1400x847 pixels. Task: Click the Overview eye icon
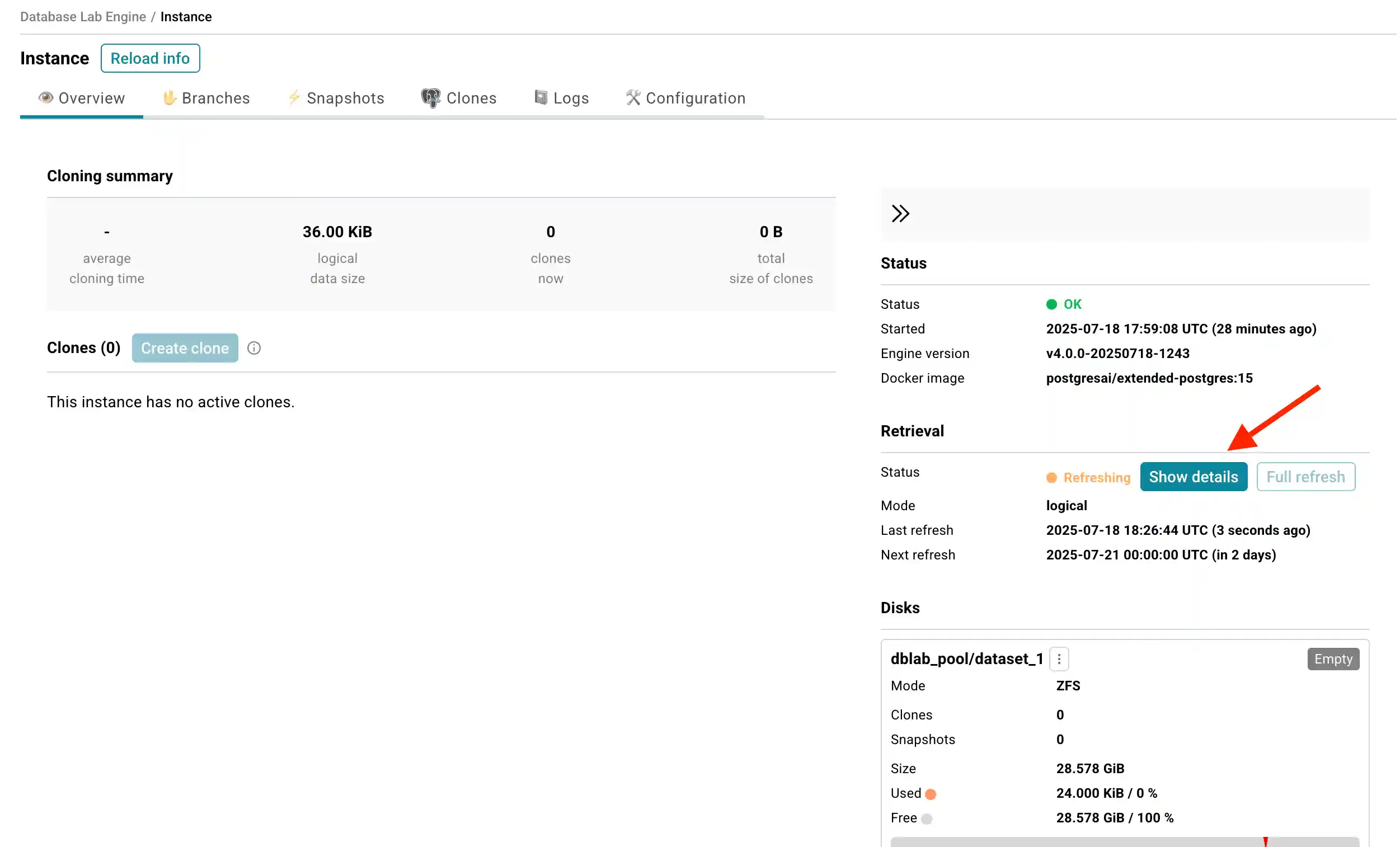pos(46,98)
